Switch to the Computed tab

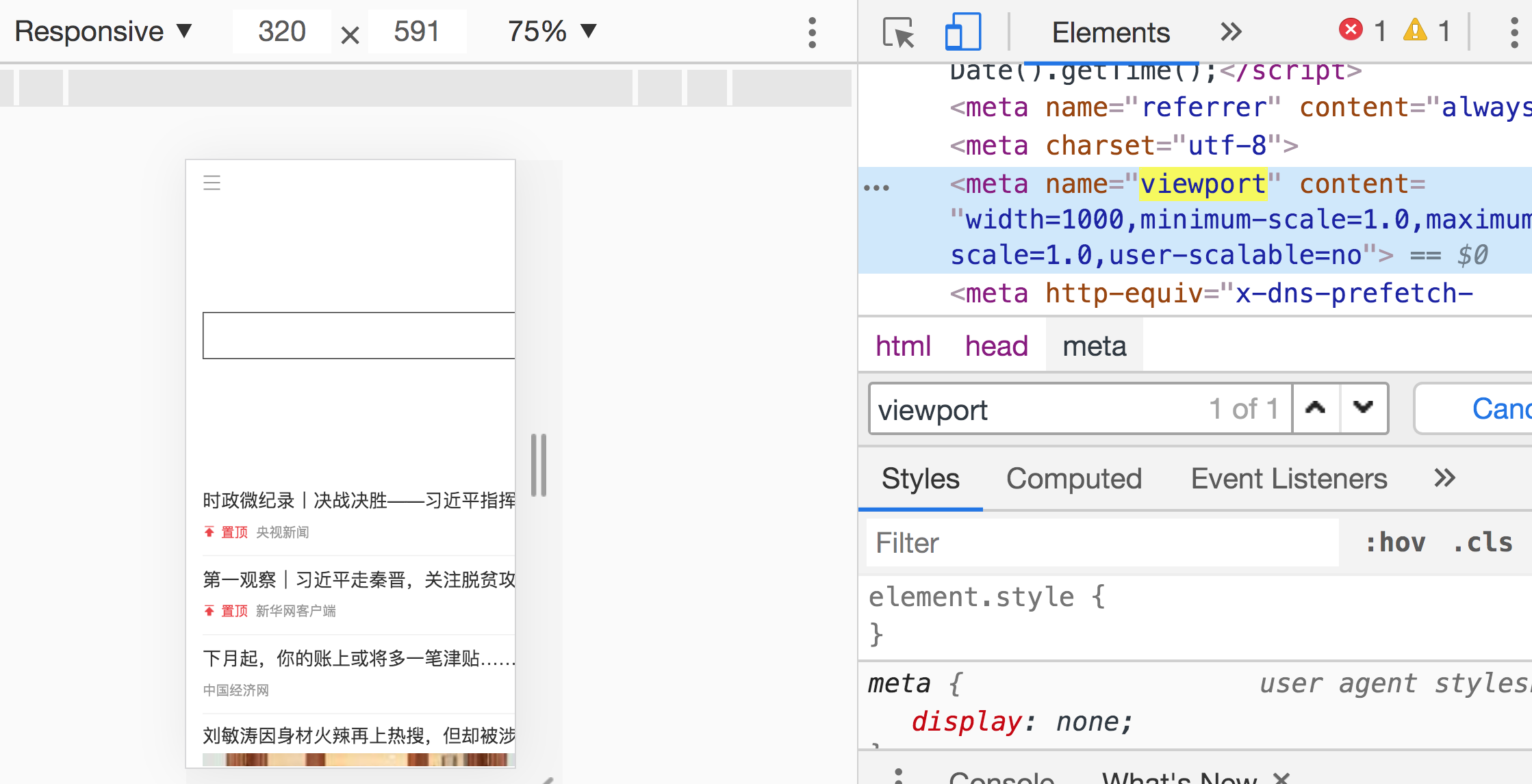click(1073, 478)
